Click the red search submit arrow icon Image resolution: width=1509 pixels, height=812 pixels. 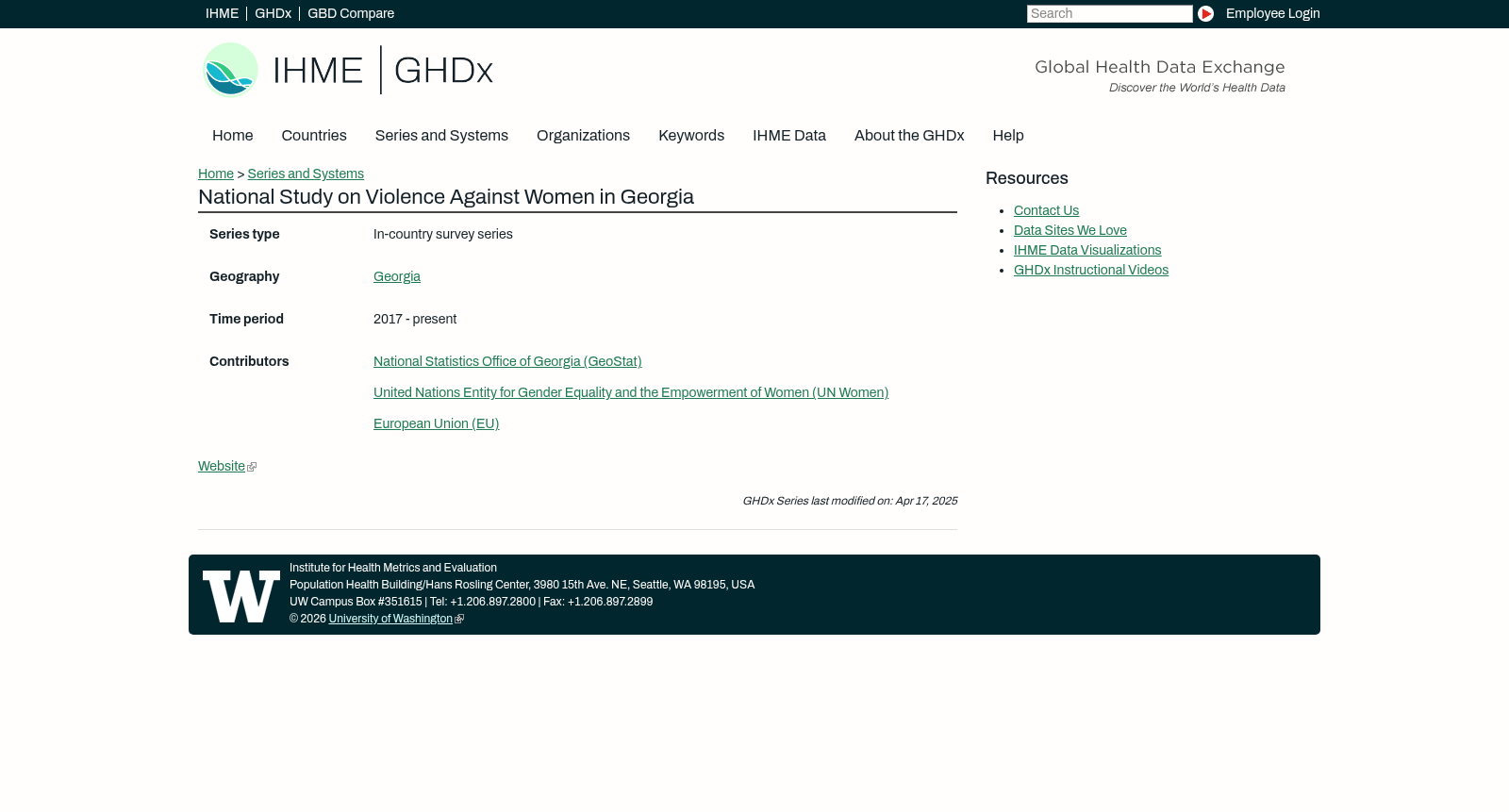[1205, 14]
